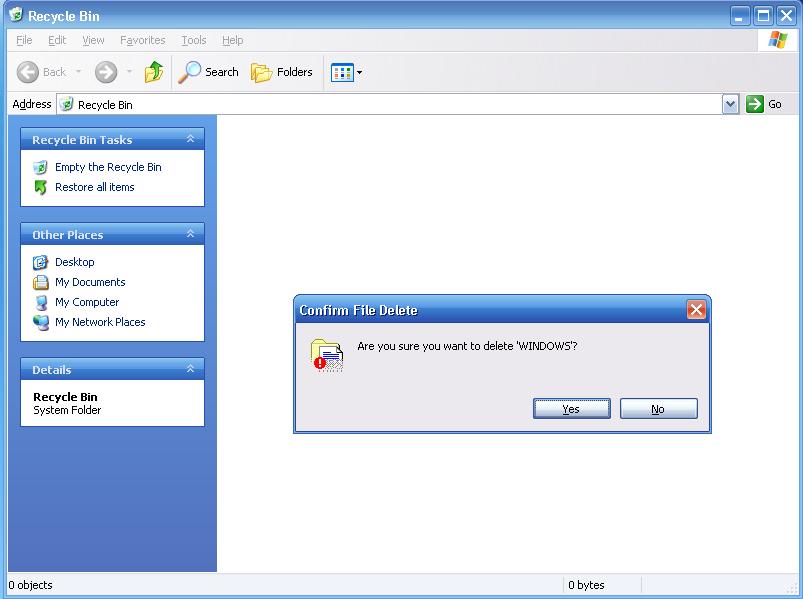Open the My Network Places link
This screenshot has width=803, height=599.
(x=100, y=322)
